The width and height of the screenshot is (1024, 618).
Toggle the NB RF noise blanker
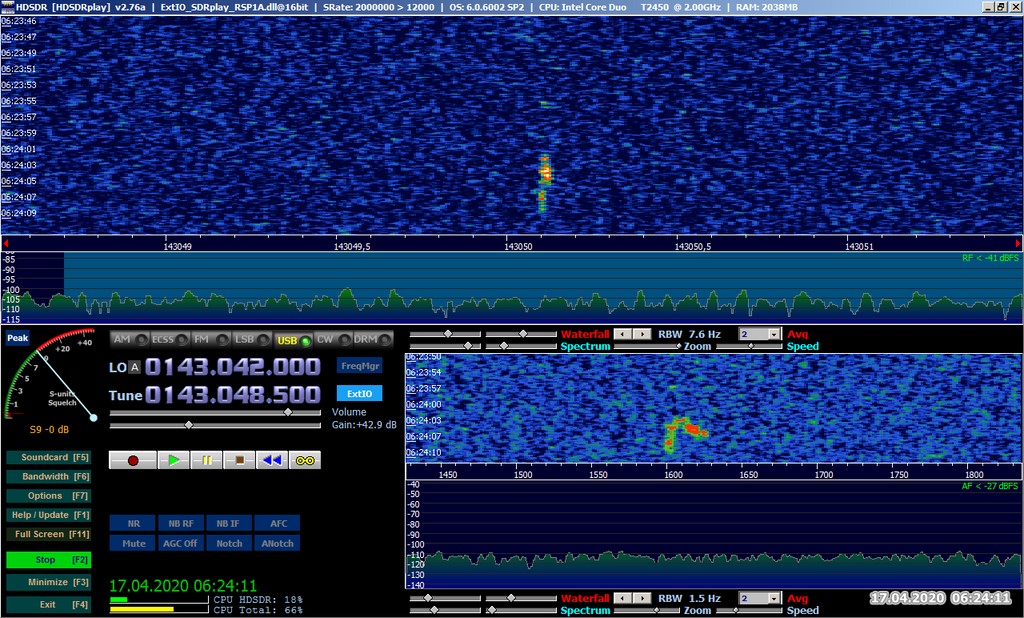pos(181,523)
